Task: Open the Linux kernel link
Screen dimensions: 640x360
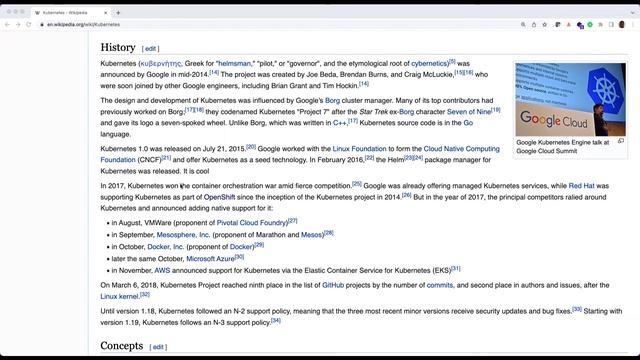Action: point(119,297)
